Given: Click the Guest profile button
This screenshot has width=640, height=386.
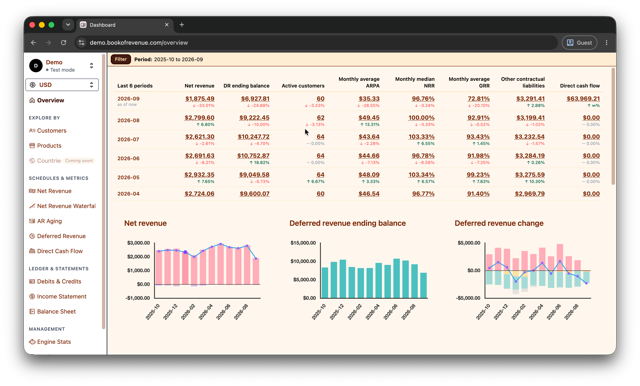Looking at the screenshot, I should pos(580,42).
